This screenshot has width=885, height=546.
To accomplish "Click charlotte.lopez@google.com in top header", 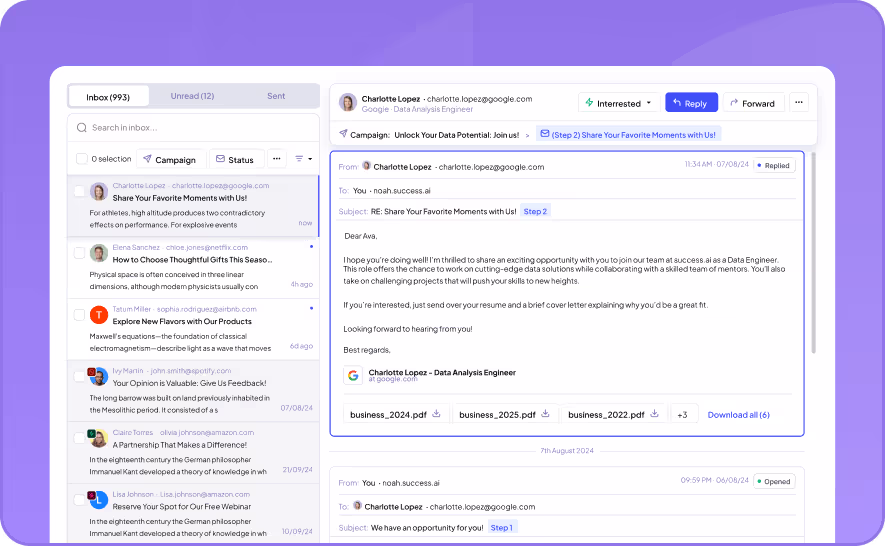I will 480,99.
